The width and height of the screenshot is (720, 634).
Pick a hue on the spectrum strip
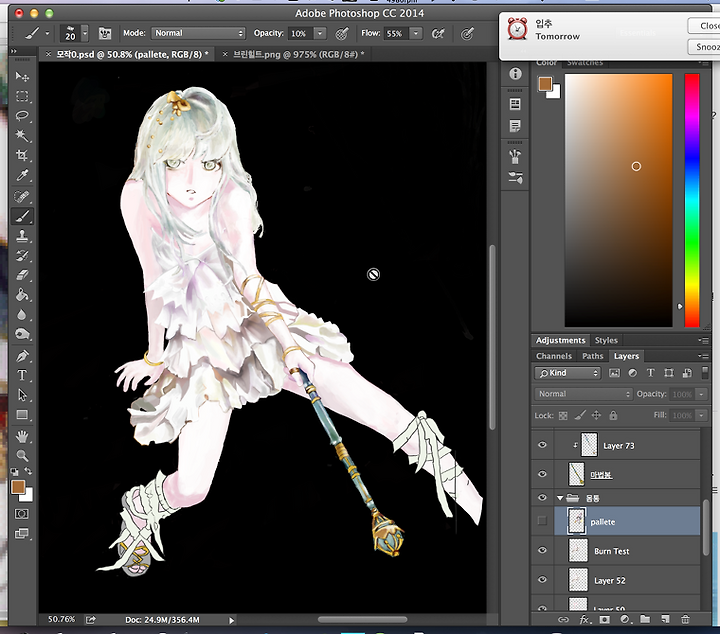click(x=692, y=200)
